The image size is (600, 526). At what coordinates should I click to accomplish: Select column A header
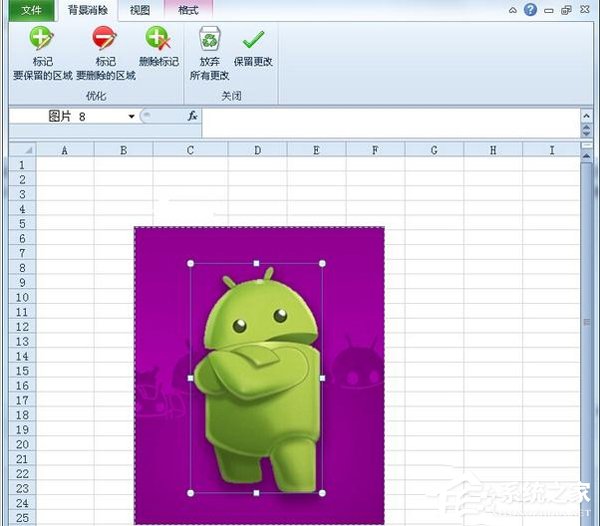(x=65, y=150)
